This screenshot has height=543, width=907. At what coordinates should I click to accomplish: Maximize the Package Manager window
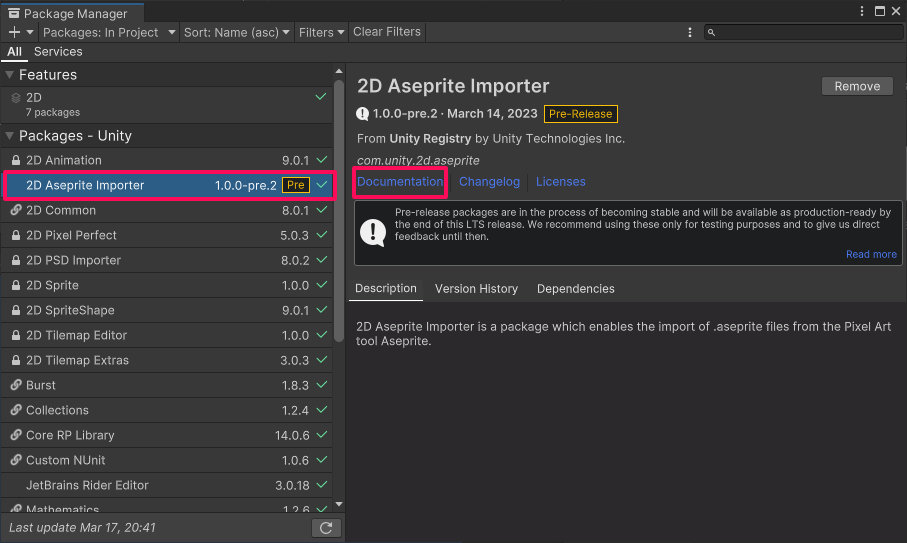coord(880,11)
